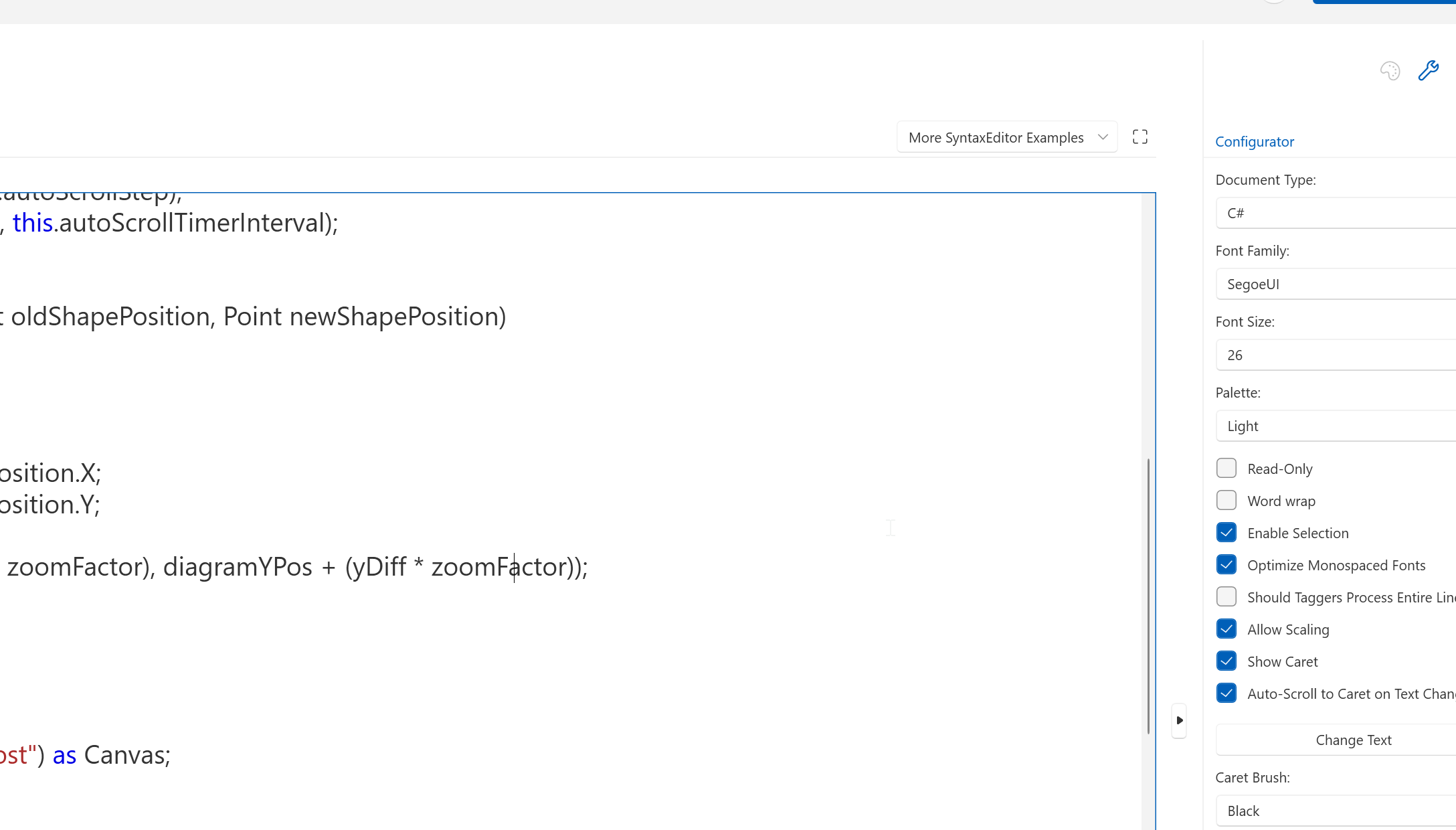
Task: Click the wrench configurator icon
Action: [x=1428, y=71]
